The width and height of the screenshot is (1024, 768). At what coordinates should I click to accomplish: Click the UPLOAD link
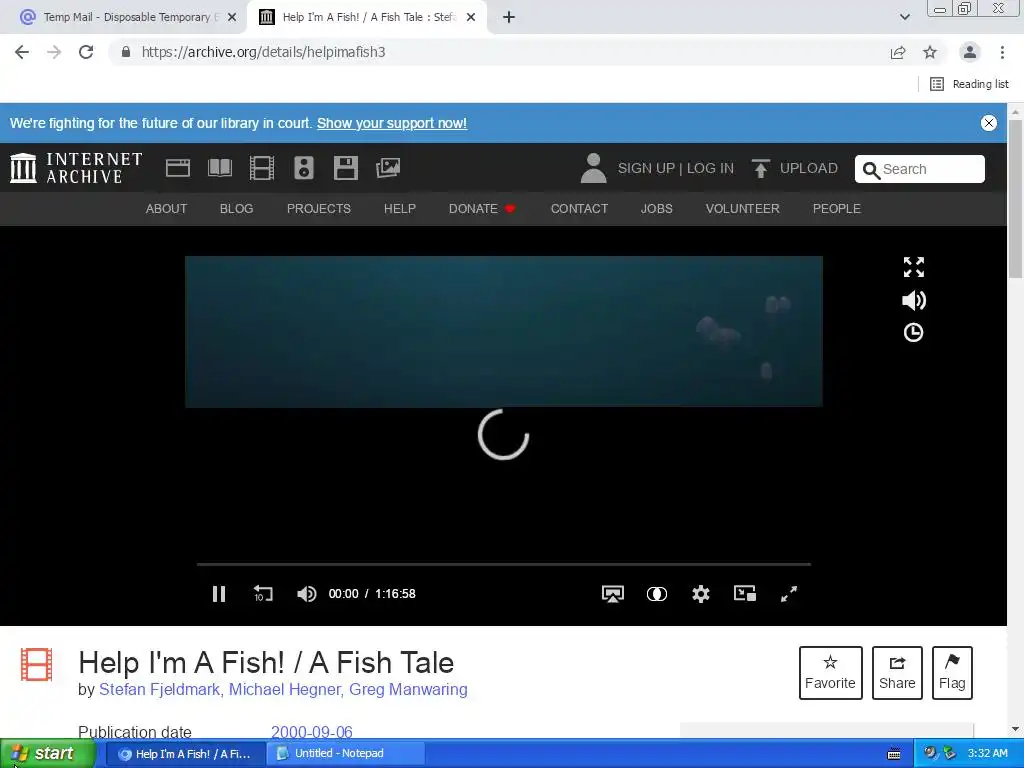[x=808, y=168]
